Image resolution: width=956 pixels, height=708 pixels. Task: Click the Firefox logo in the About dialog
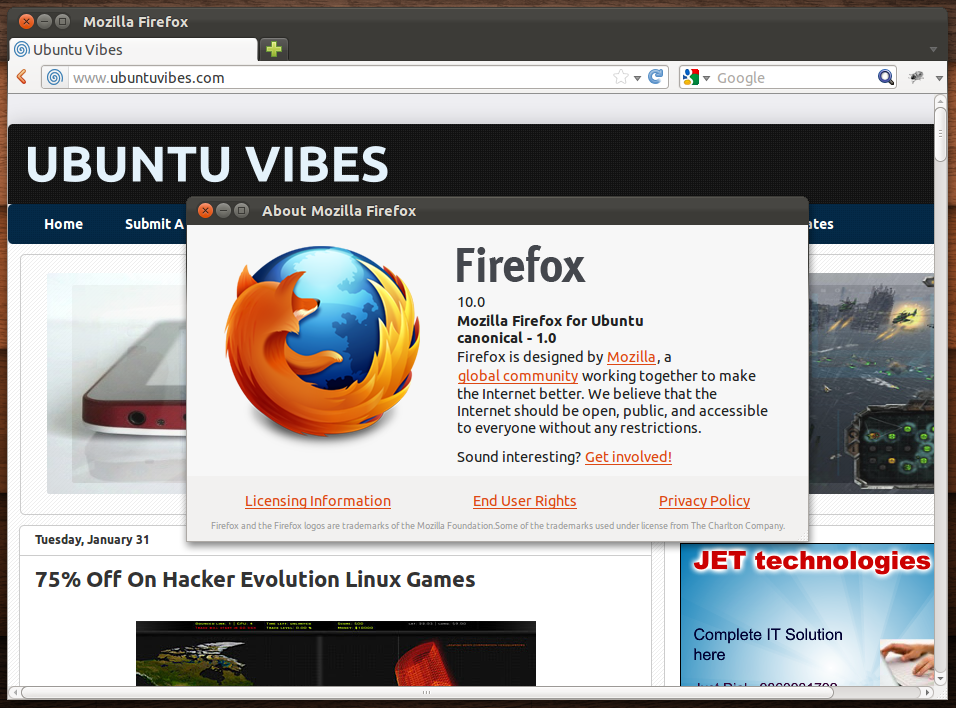pos(323,340)
